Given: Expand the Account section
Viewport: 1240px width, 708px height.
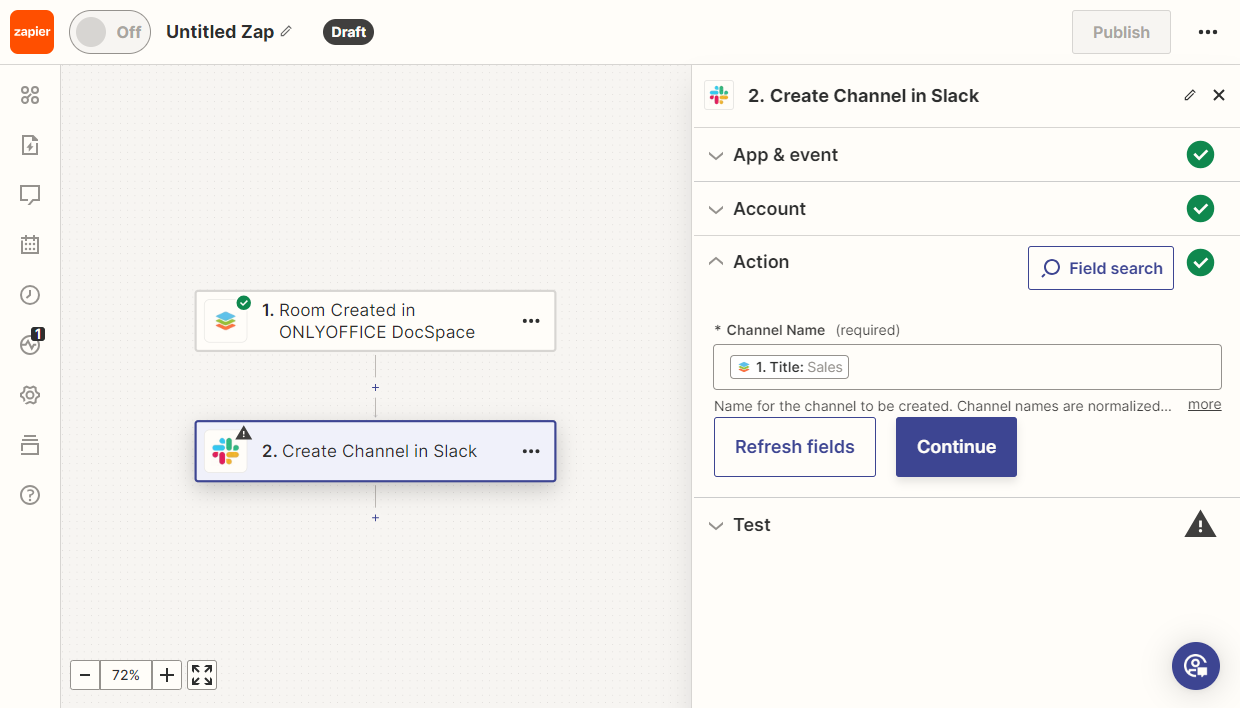Looking at the screenshot, I should coord(769,209).
